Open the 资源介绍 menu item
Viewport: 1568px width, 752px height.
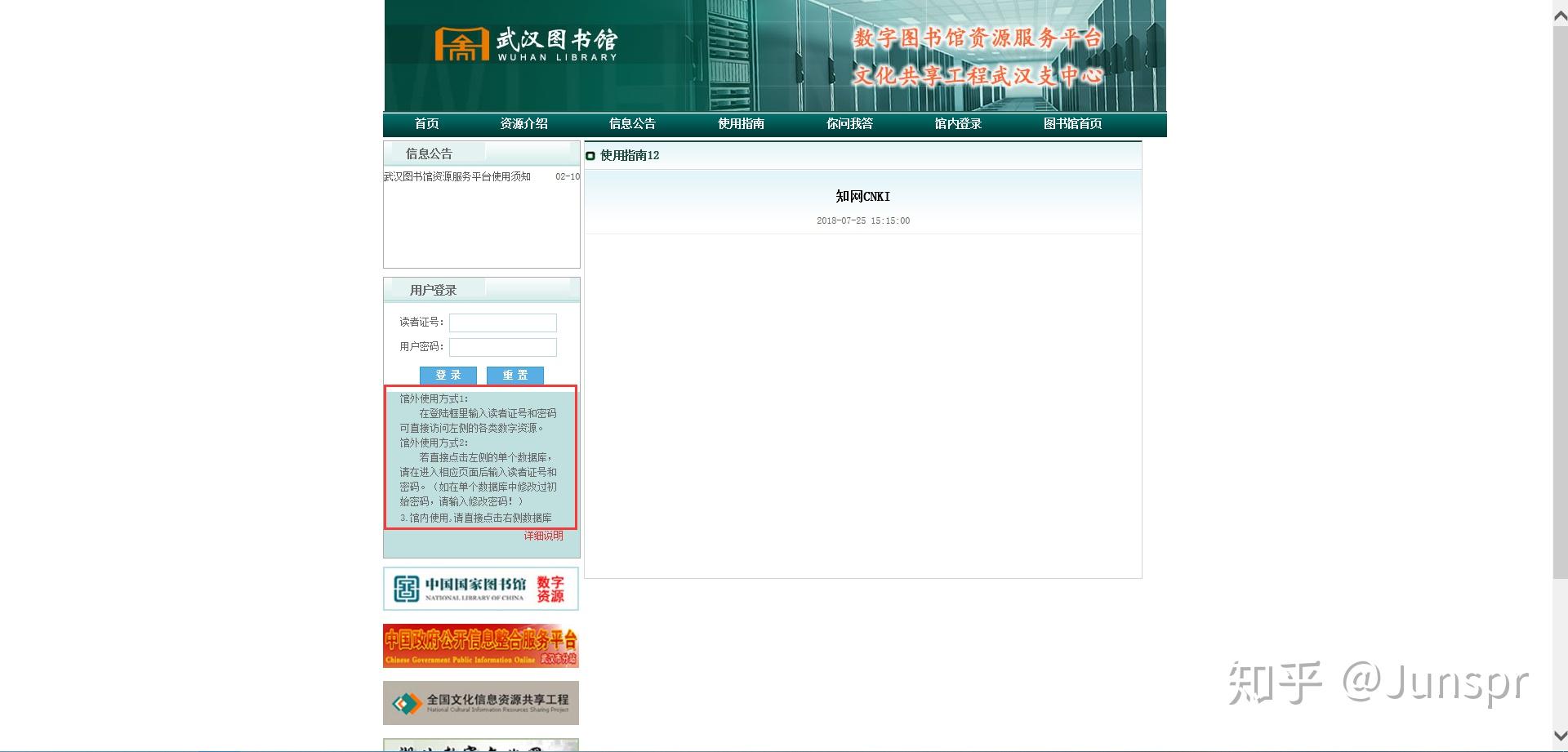(x=523, y=124)
